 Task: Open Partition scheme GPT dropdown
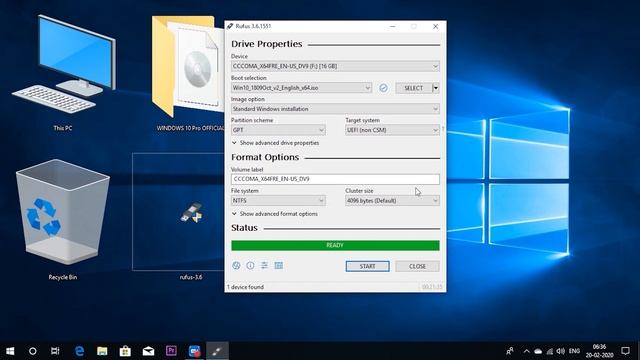(278, 130)
